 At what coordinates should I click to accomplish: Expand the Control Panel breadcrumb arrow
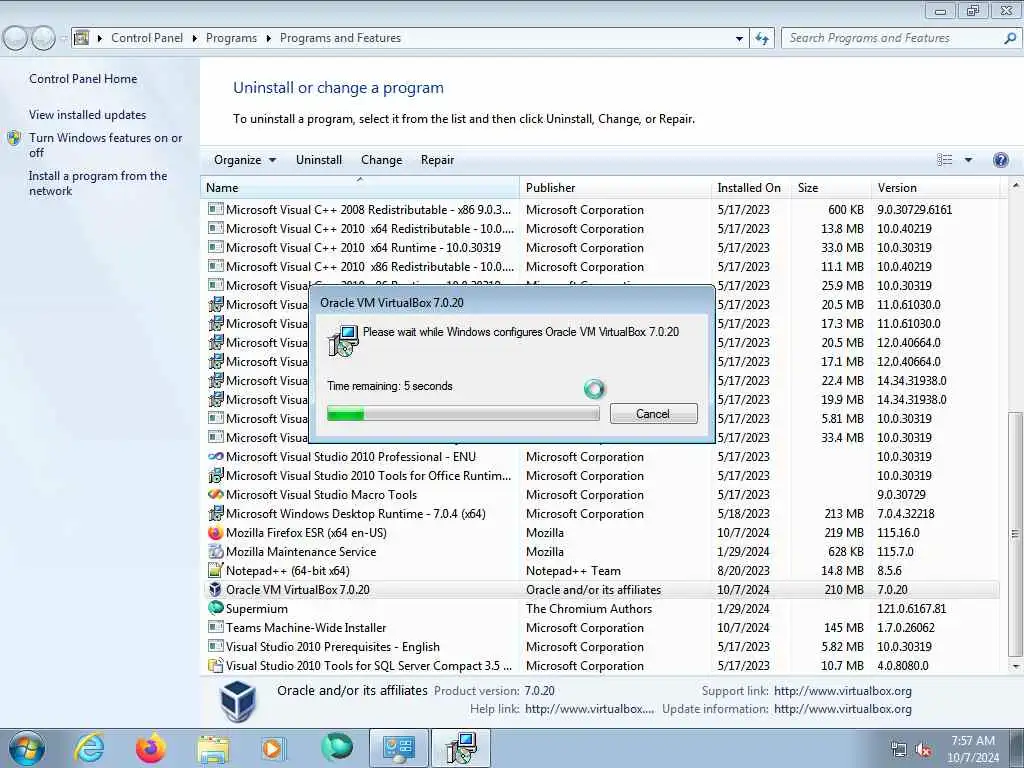coord(195,38)
